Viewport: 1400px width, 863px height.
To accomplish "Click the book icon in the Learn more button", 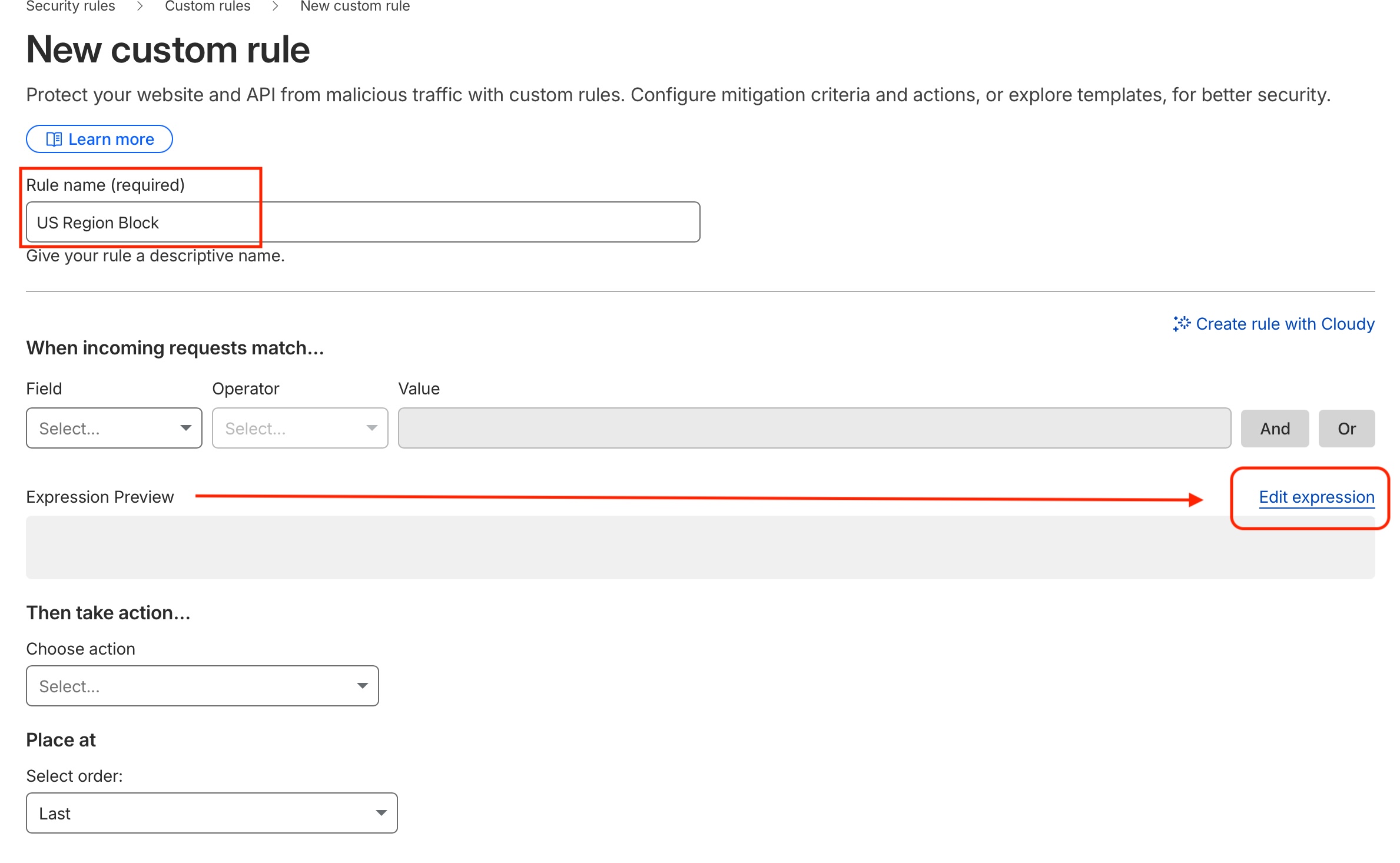I will tap(54, 139).
